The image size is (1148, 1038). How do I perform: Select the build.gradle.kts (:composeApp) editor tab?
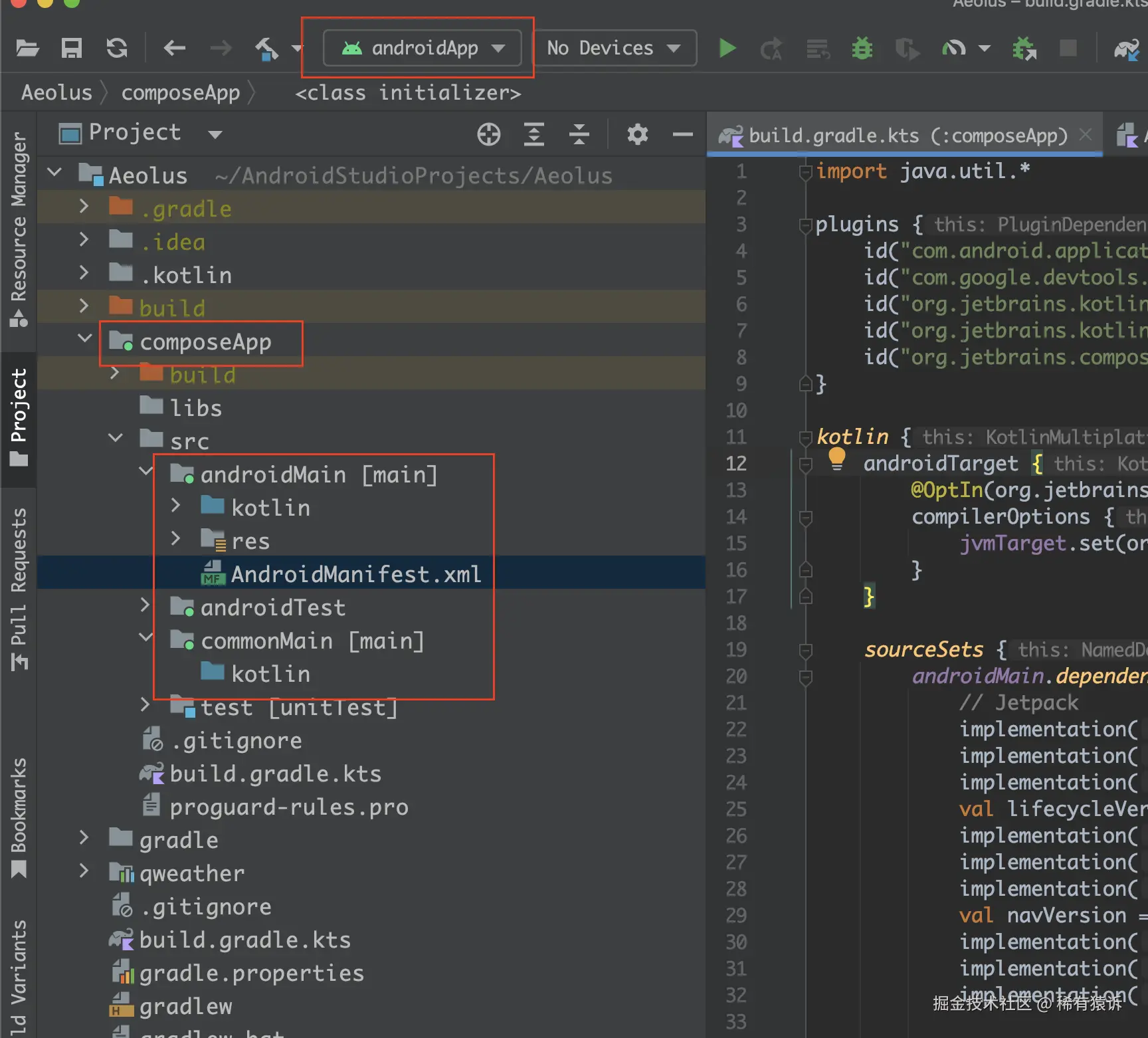point(907,136)
